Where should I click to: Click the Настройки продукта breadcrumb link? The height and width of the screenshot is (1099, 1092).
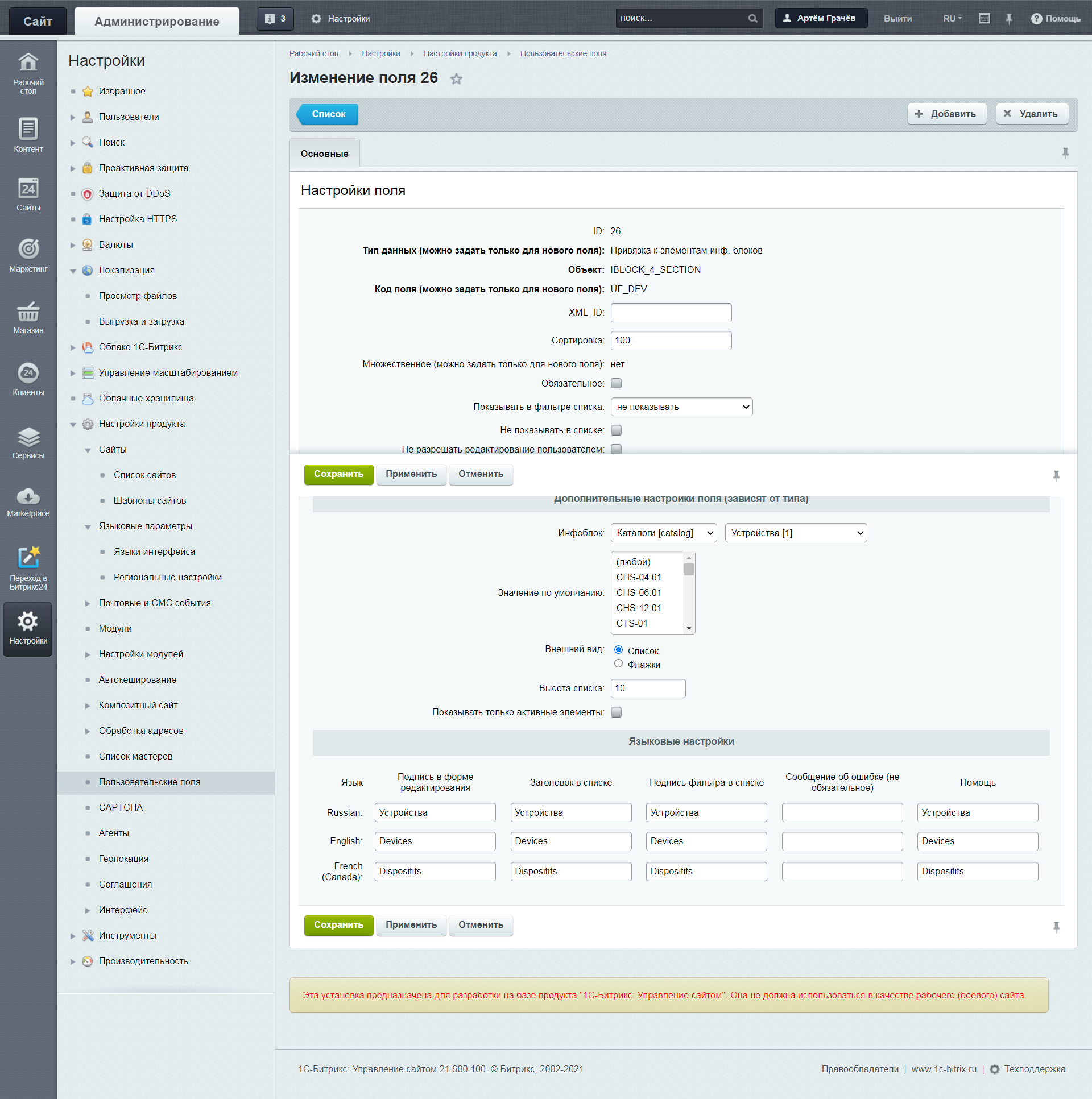click(460, 53)
